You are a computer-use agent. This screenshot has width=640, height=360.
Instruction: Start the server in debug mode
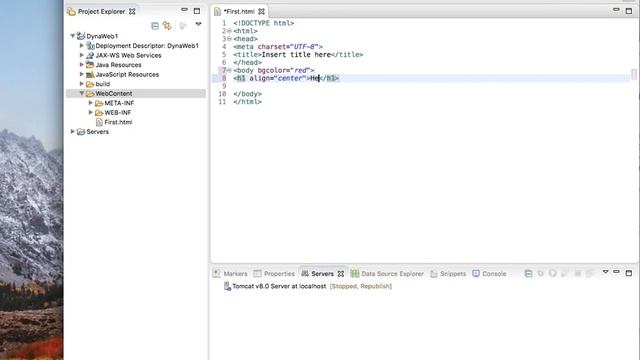tap(540, 273)
